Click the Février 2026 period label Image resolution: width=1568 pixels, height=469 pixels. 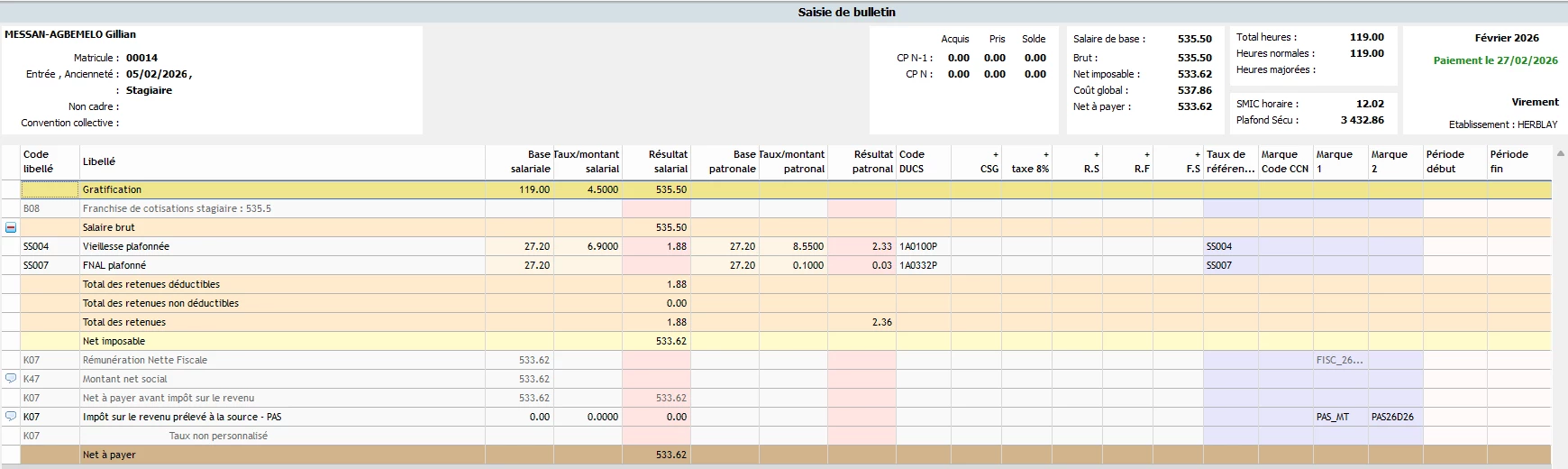tap(1507, 38)
